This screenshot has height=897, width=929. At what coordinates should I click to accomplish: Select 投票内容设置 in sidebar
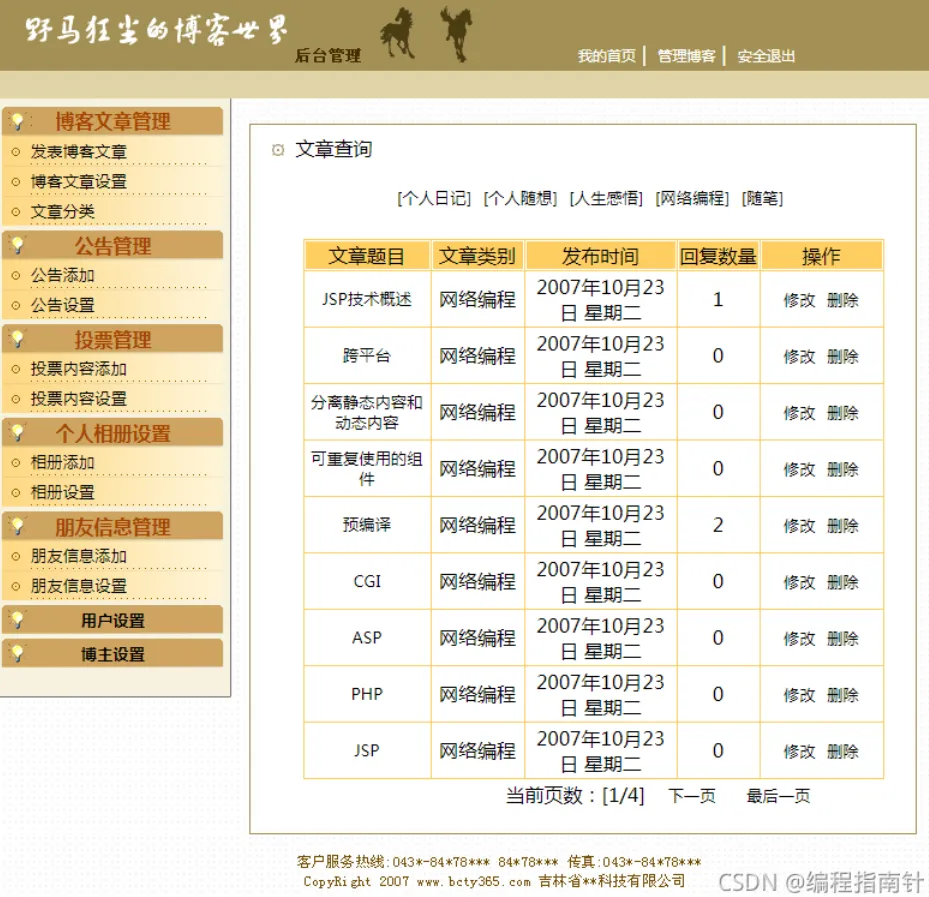tap(79, 399)
